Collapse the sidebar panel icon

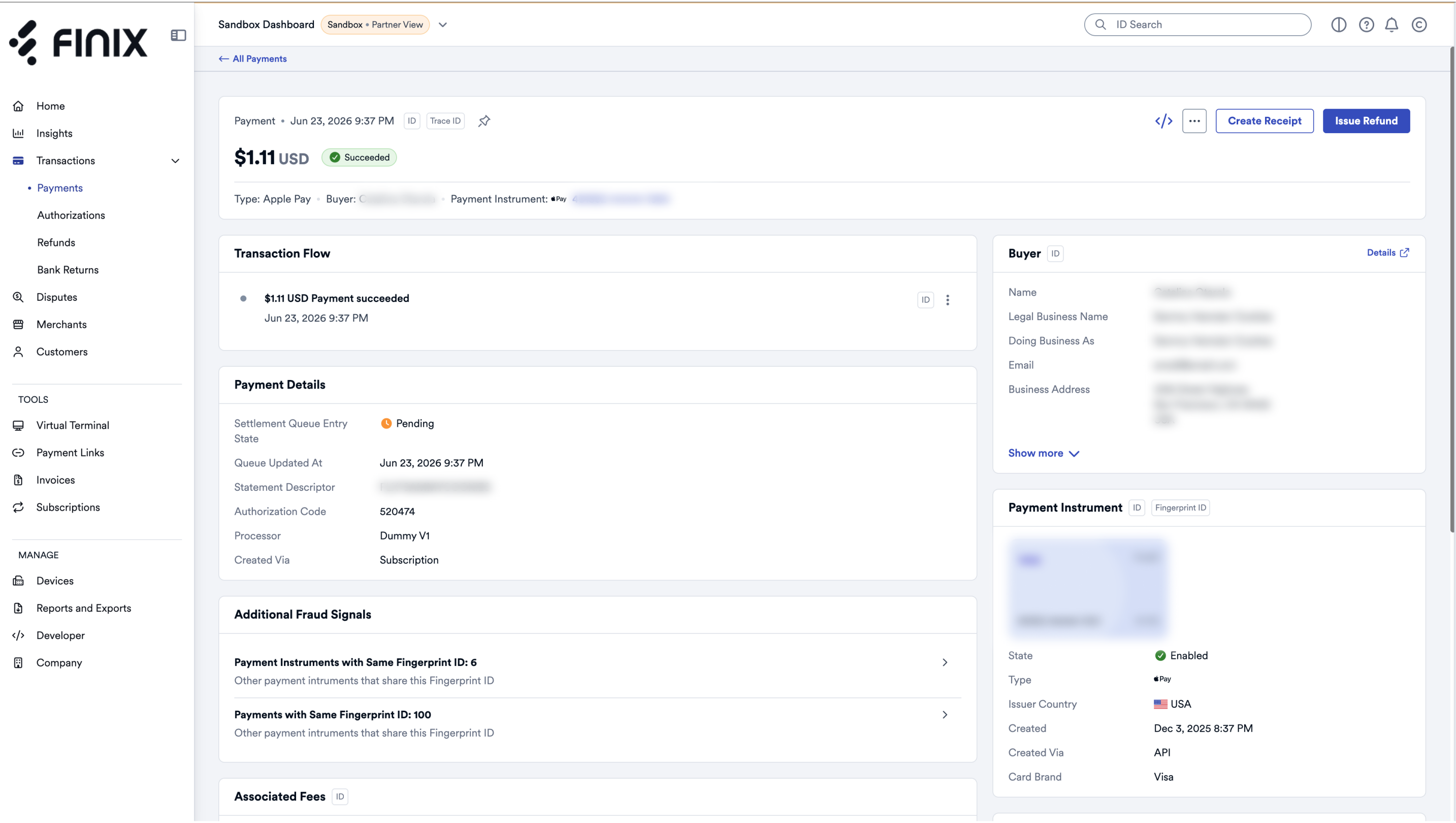pyautogui.click(x=178, y=36)
